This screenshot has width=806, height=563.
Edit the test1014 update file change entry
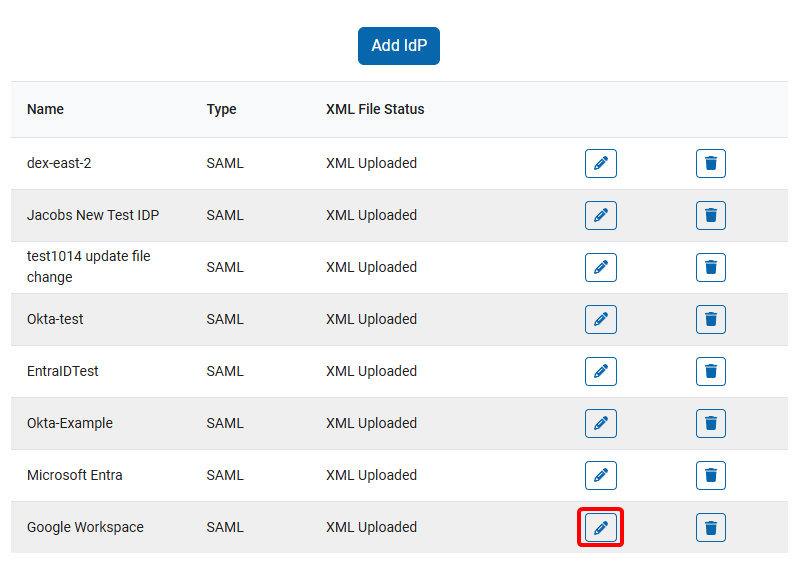600,267
